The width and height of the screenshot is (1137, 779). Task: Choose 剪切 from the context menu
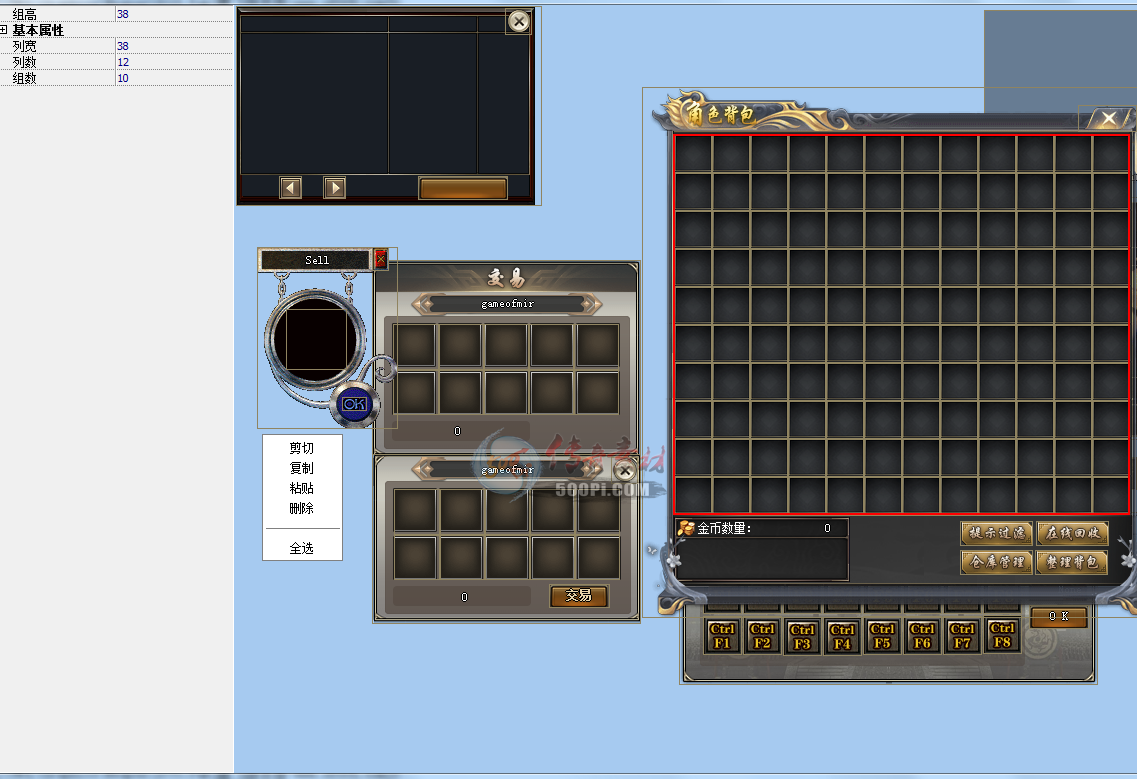click(302, 448)
